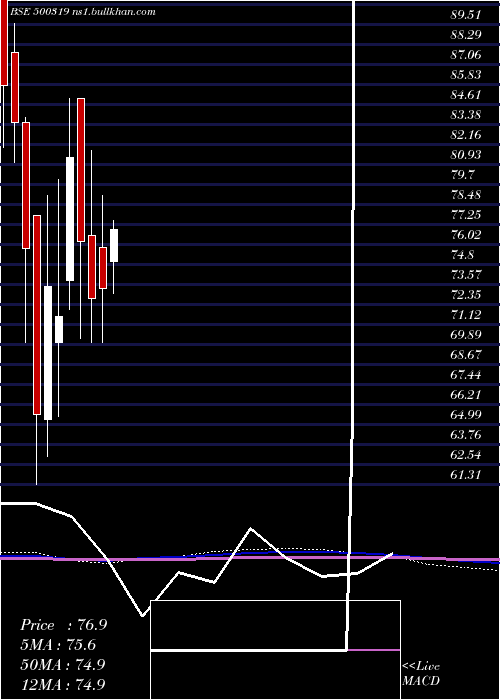This screenshot has width=500, height=700.
Task: Click the 72.35 price axis label
Action: coord(466,295)
